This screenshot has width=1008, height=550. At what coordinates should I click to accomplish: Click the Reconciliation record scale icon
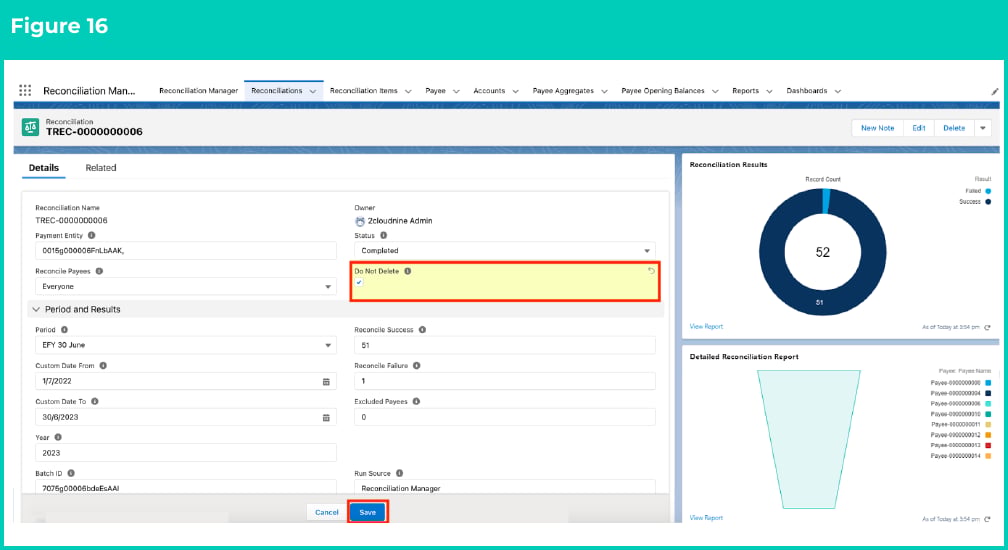(x=30, y=127)
